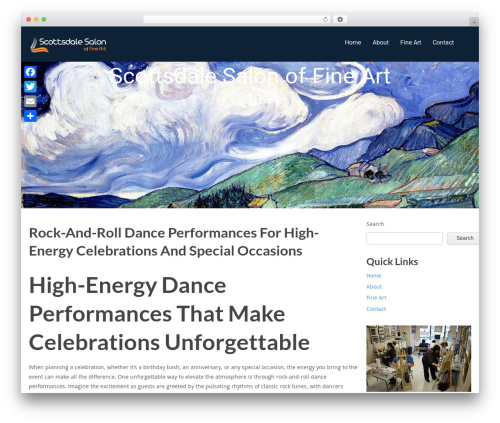500x423 pixels.
Task: Share the page via Facebook icon
Action: pyautogui.click(x=30, y=72)
